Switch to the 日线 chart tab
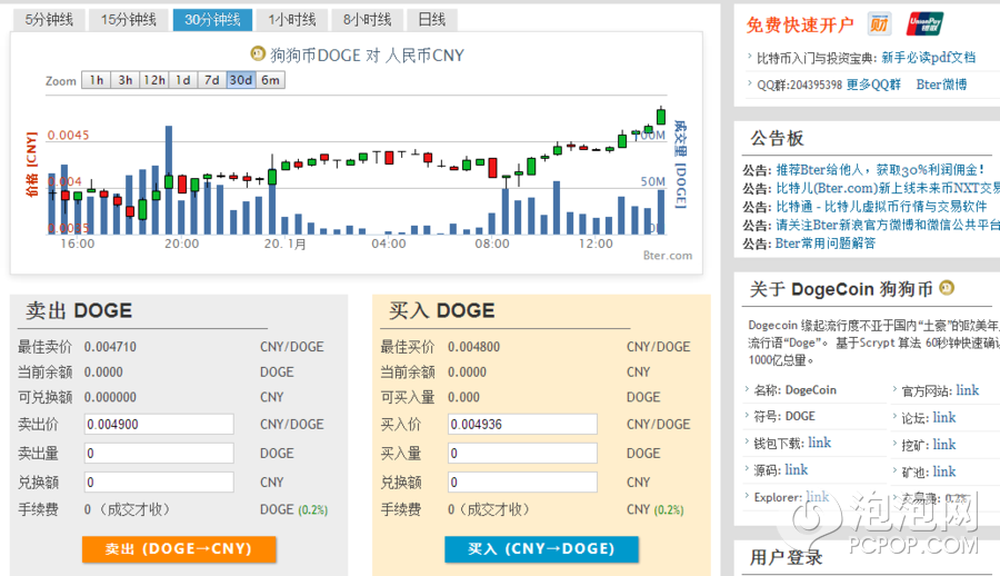 pyautogui.click(x=432, y=20)
